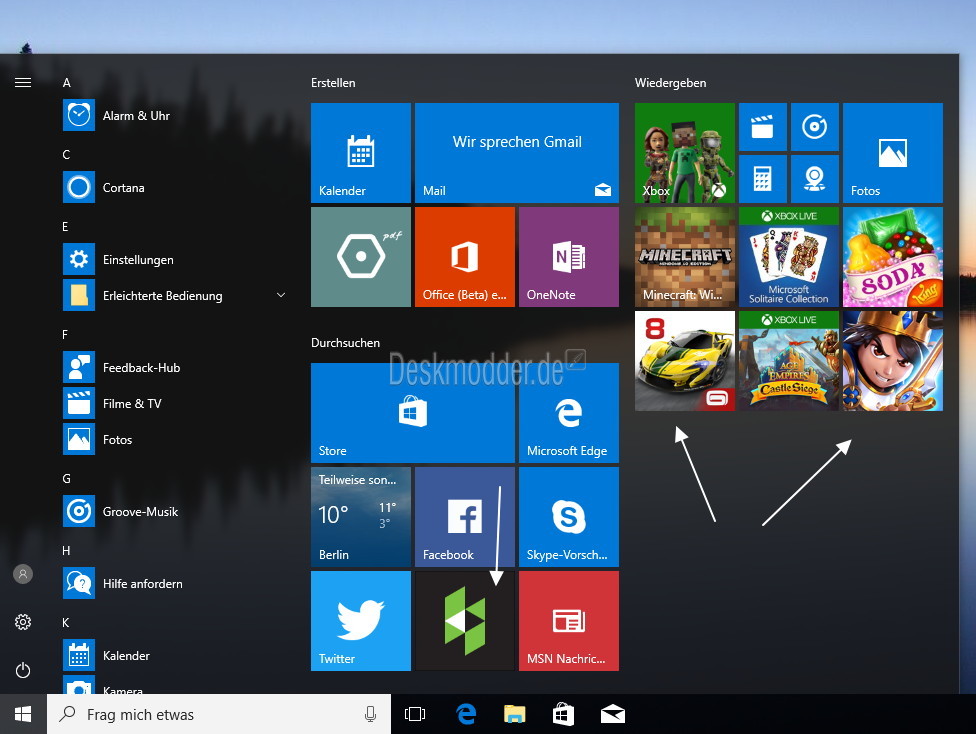Open Task View on taskbar

click(x=415, y=714)
